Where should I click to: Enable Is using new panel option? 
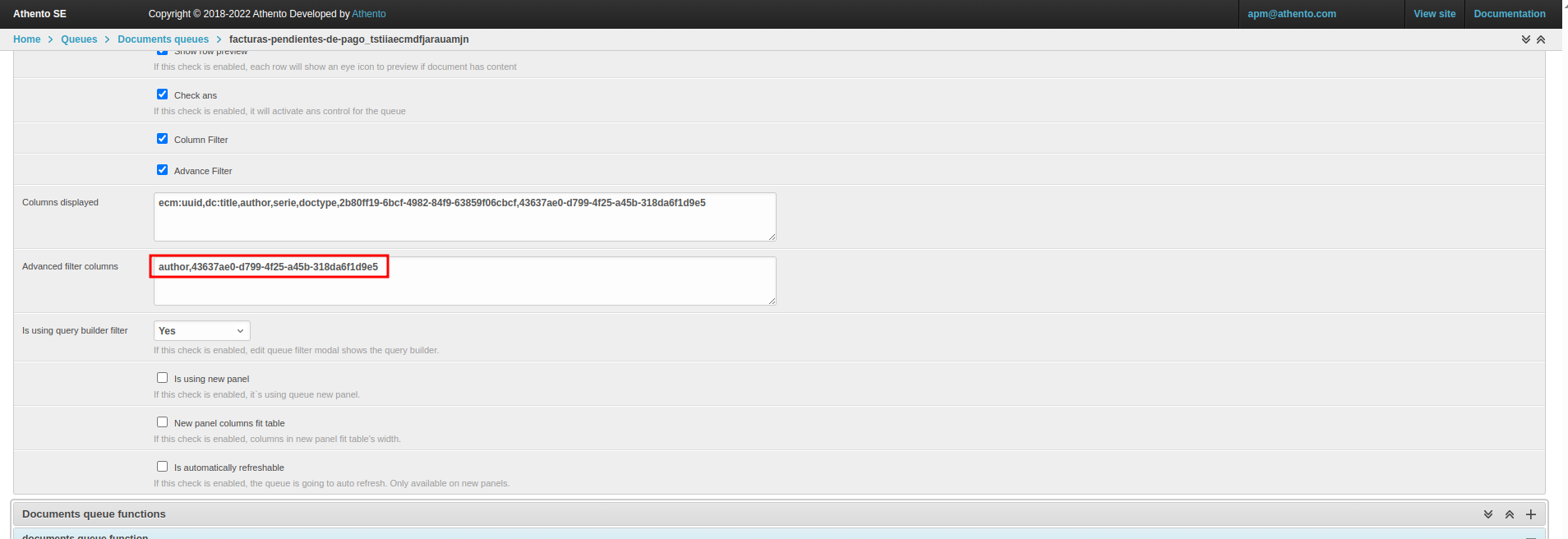coord(162,378)
